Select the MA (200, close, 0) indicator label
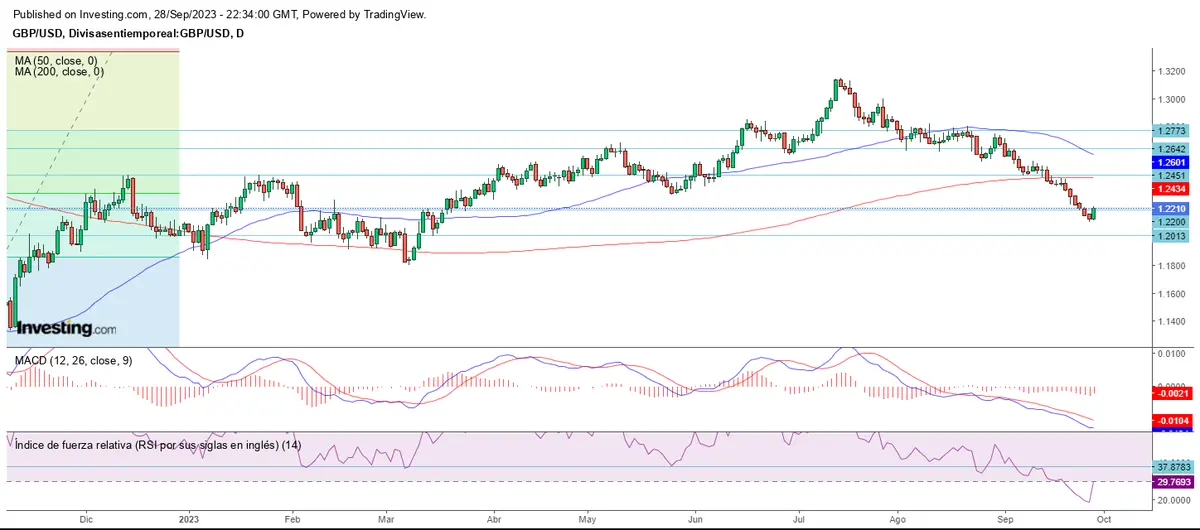 60,72
